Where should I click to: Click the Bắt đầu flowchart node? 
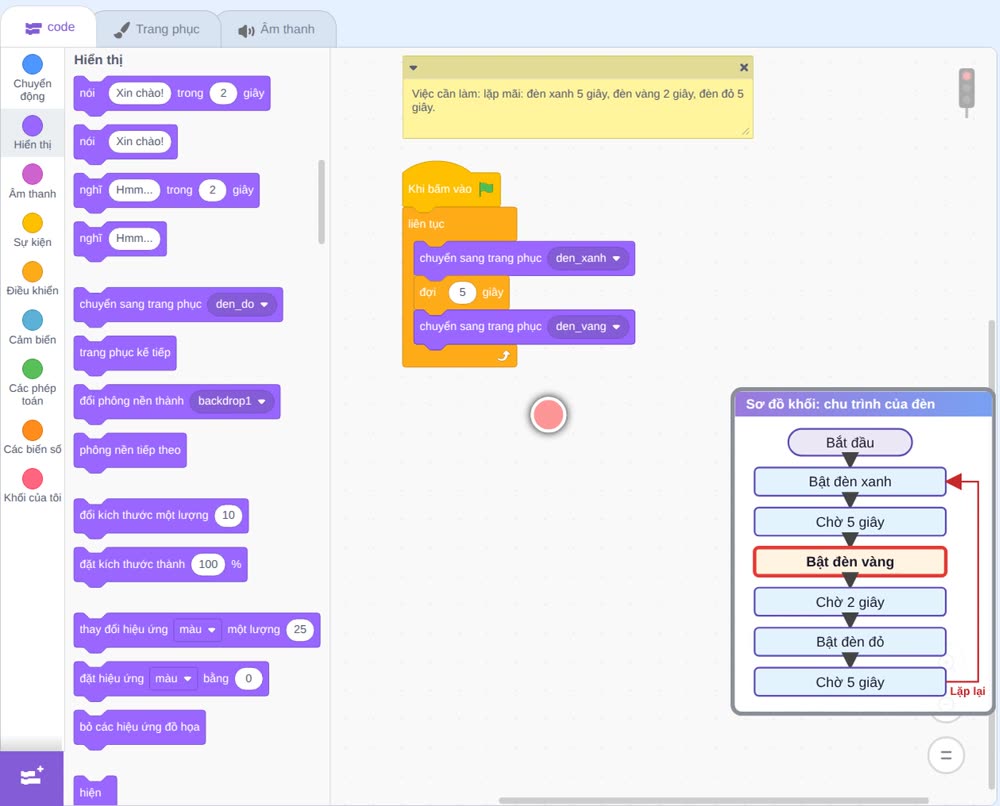849,443
